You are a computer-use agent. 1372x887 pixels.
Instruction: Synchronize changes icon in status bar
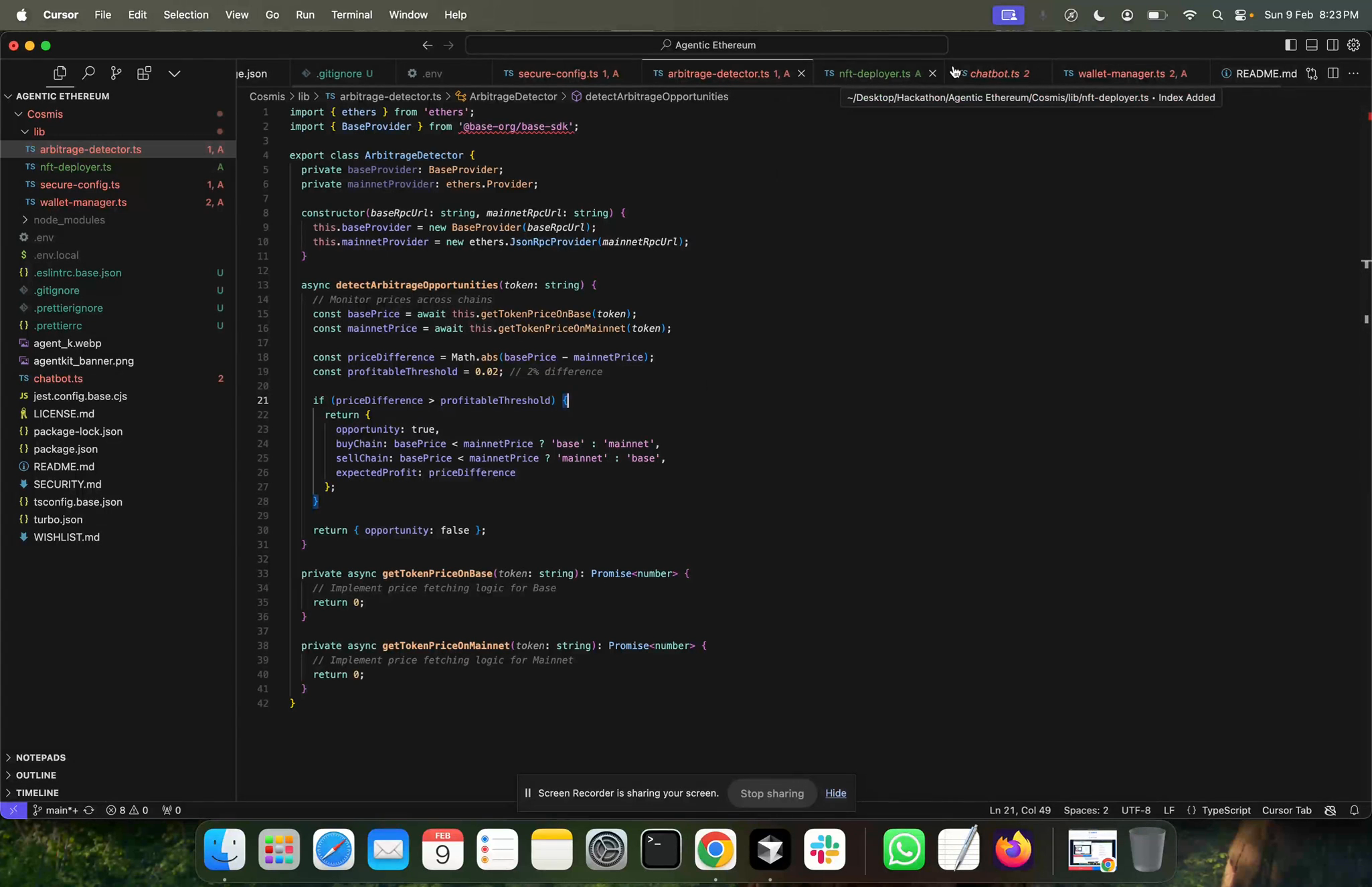[88, 810]
